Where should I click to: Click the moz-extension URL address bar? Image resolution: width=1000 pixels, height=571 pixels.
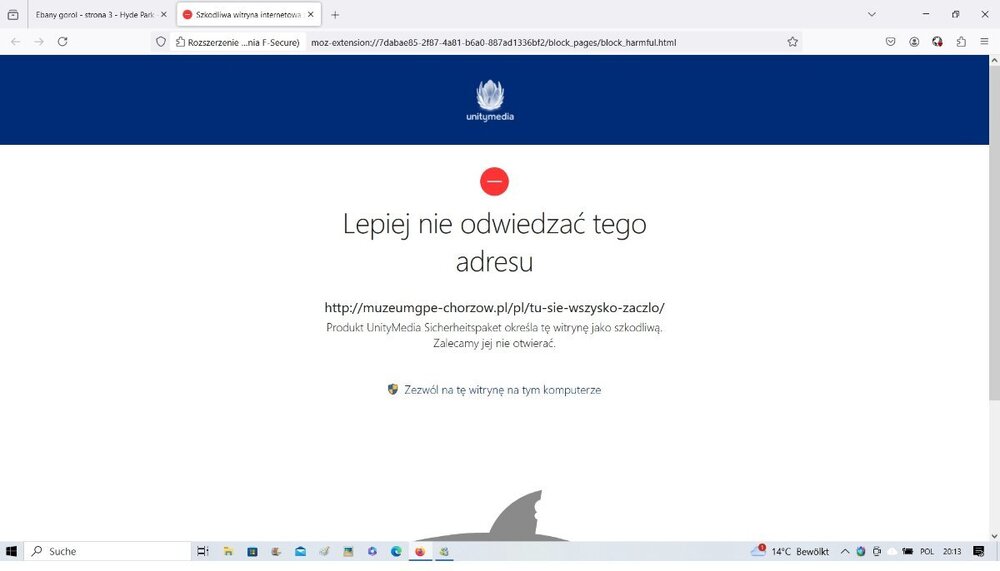[x=540, y=42]
